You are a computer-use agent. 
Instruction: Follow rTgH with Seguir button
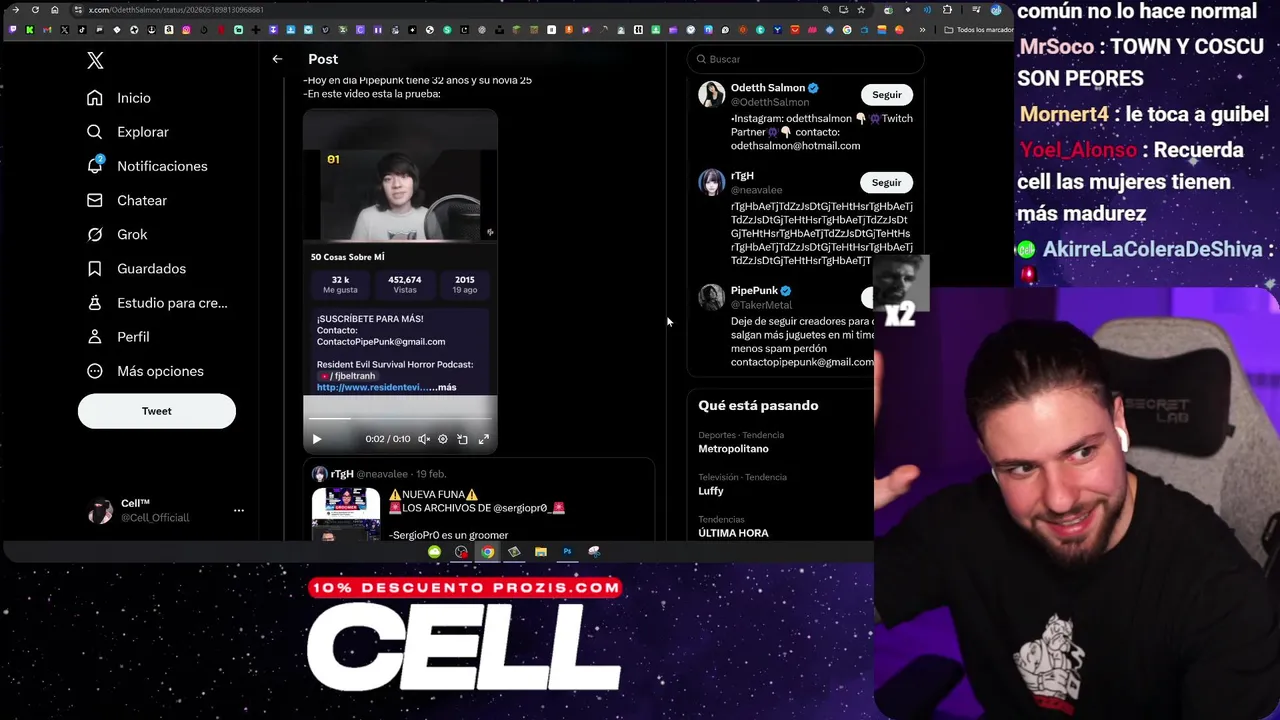[886, 183]
